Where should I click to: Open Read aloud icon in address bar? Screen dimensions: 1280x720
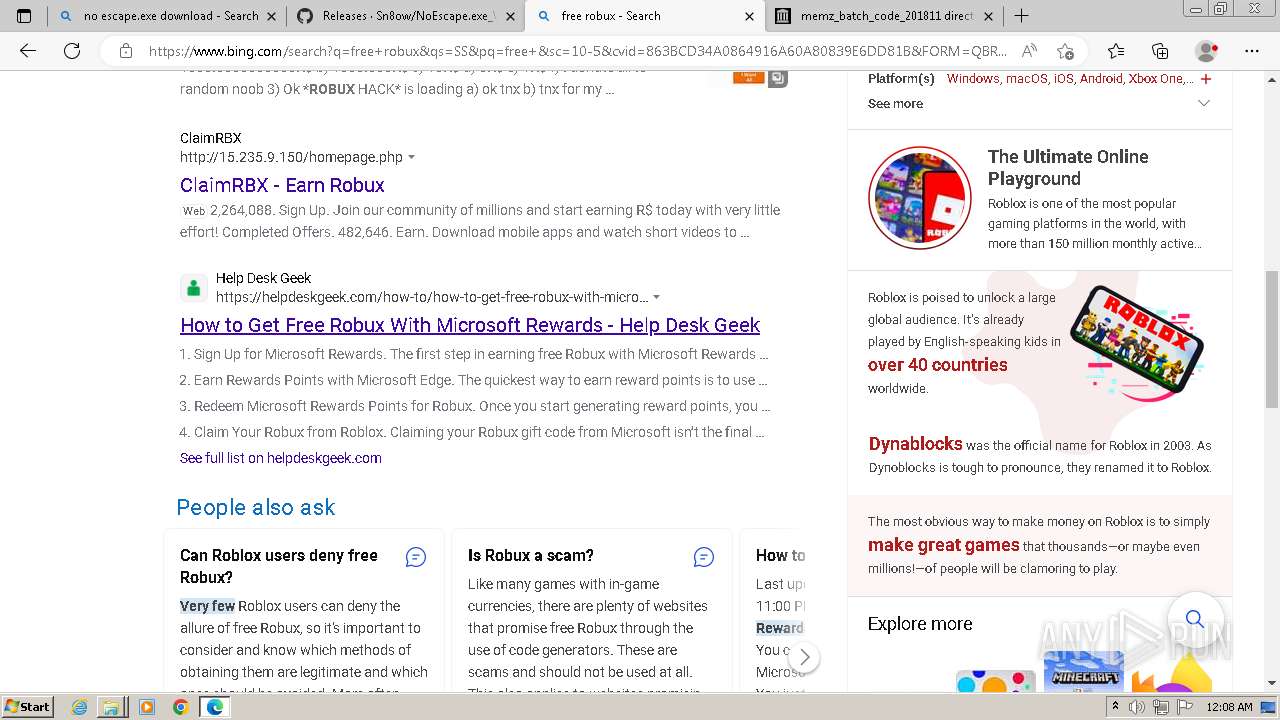pos(1028,51)
